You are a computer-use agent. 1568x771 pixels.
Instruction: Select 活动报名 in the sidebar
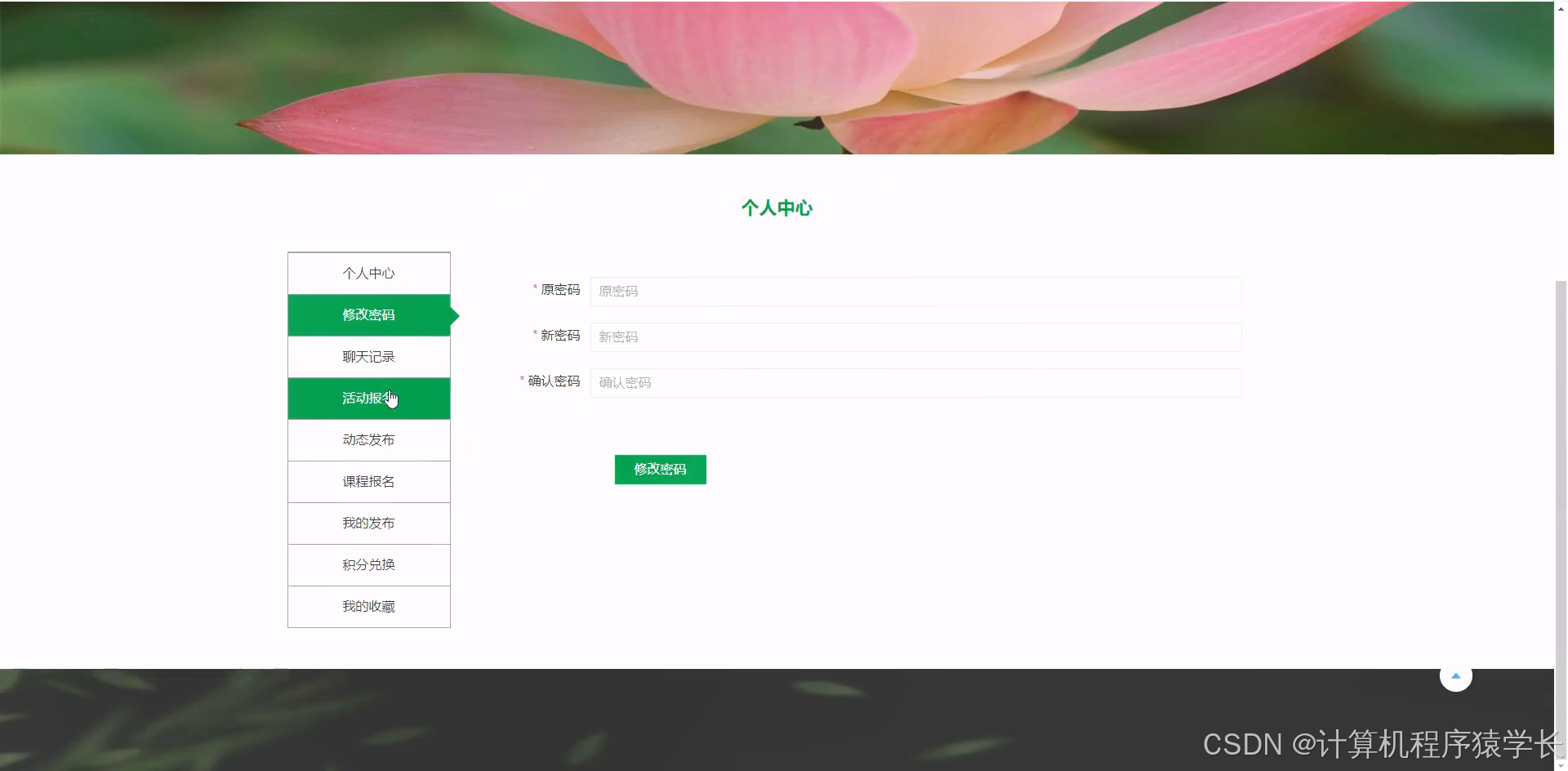point(368,398)
